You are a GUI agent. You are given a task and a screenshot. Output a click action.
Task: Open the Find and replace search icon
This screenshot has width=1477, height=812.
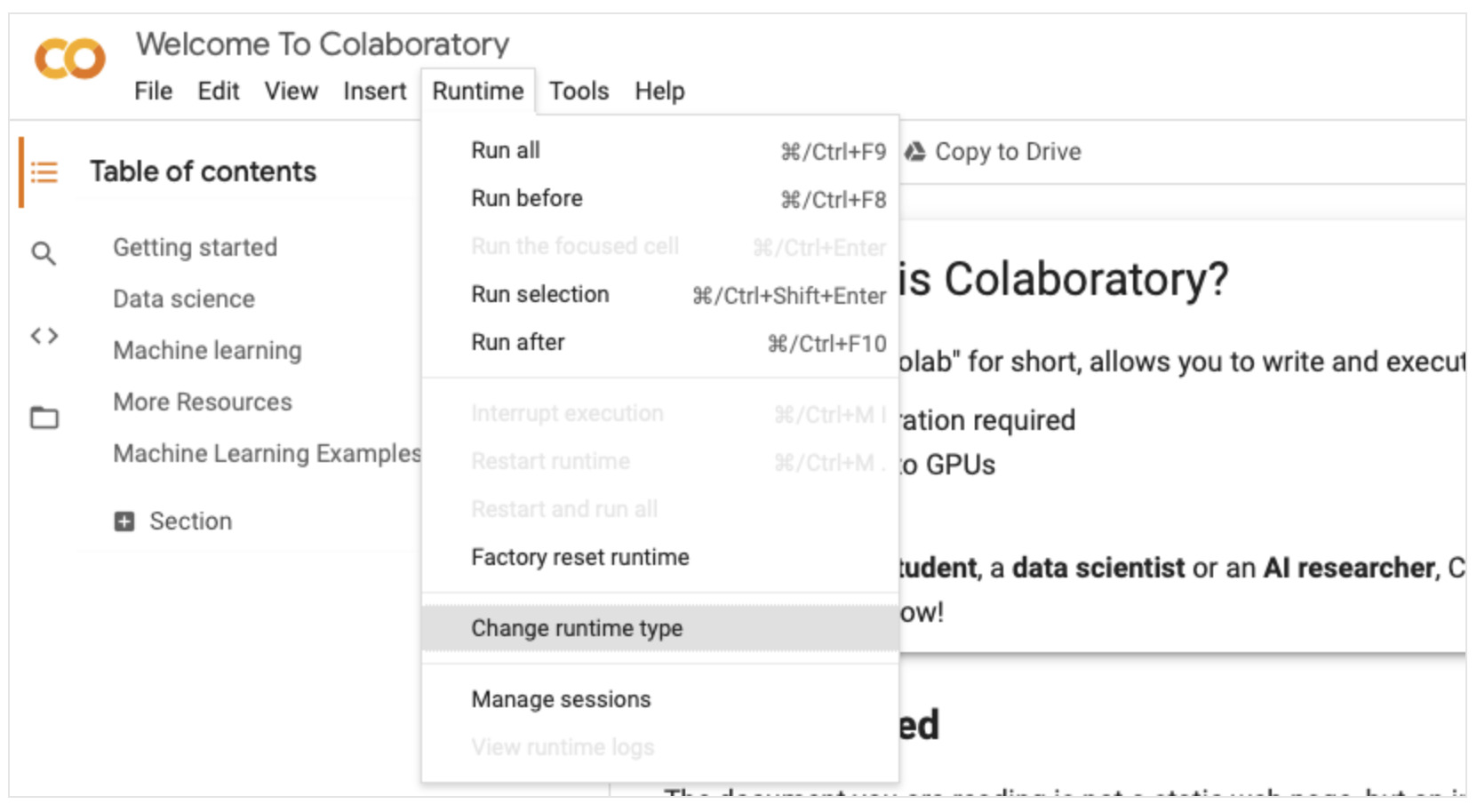click(44, 254)
